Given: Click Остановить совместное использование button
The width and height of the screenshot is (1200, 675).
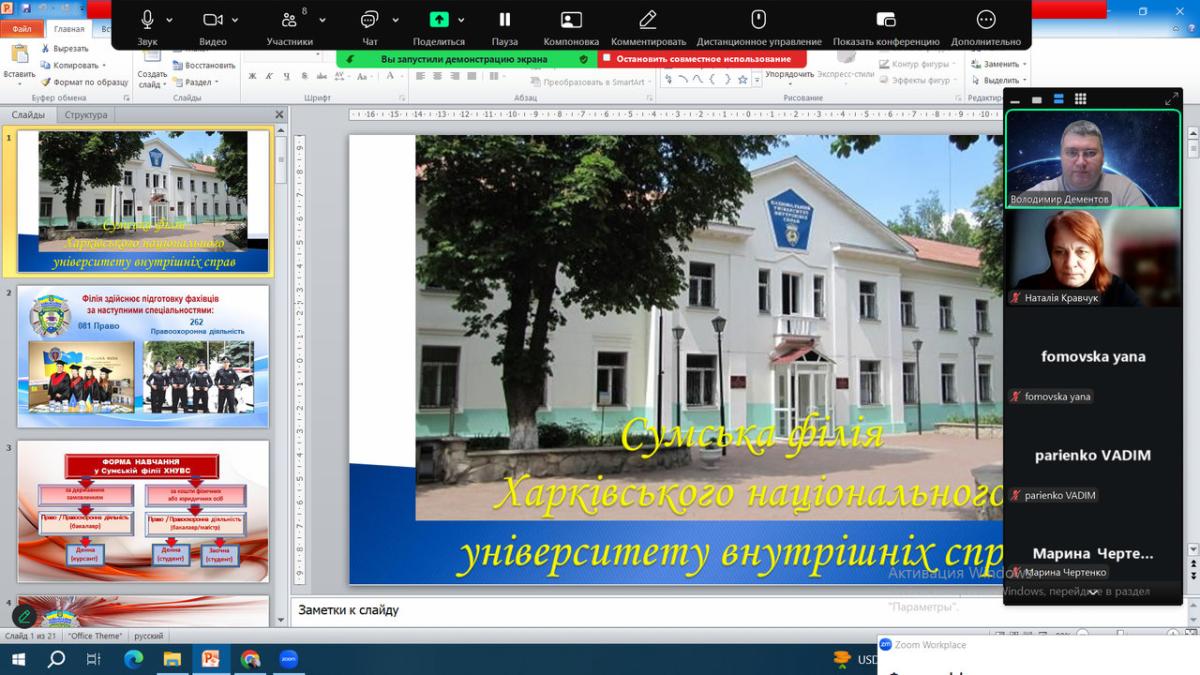Looking at the screenshot, I should click(x=702, y=59).
